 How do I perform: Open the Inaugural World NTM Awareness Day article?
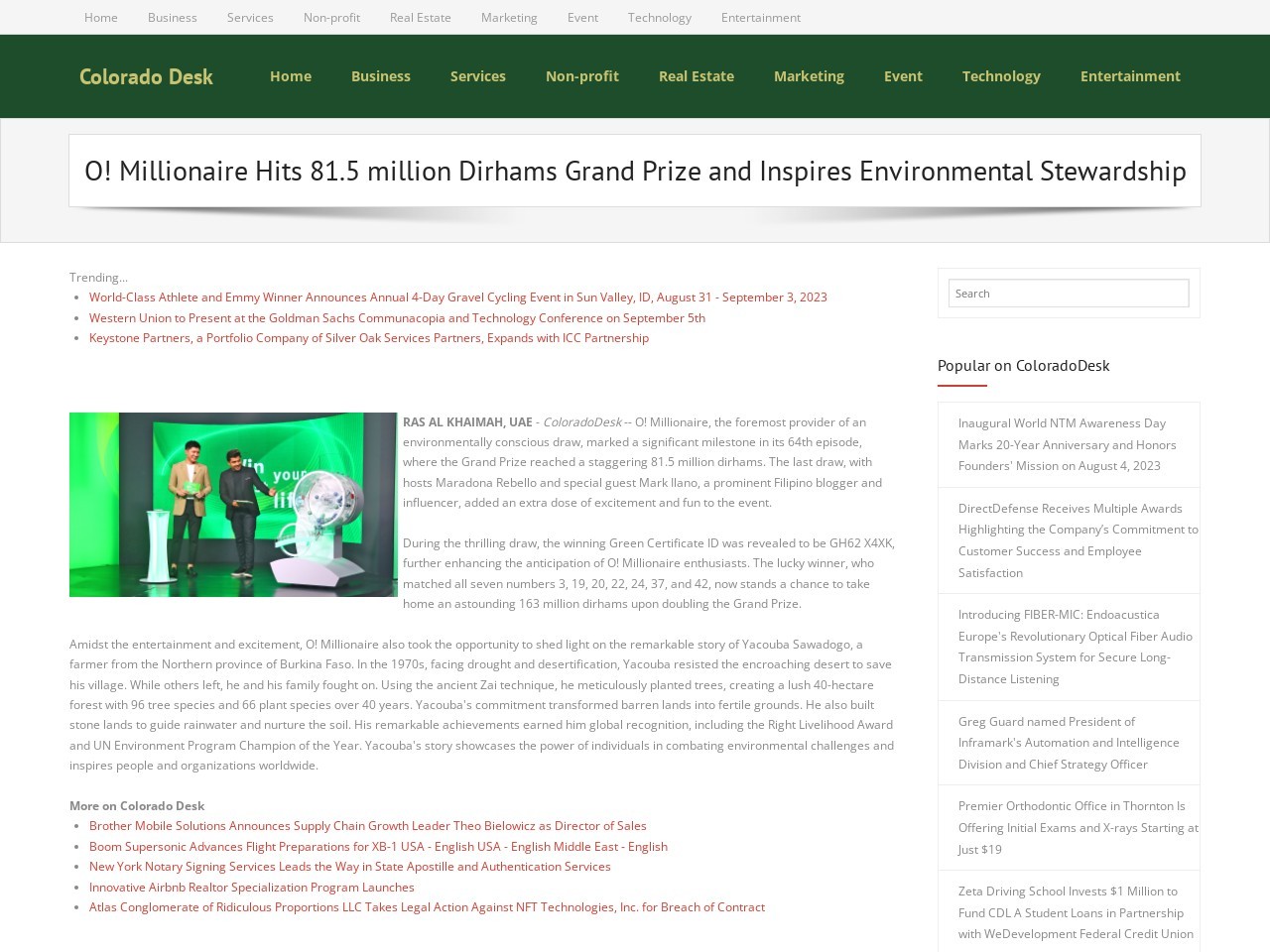click(1067, 444)
